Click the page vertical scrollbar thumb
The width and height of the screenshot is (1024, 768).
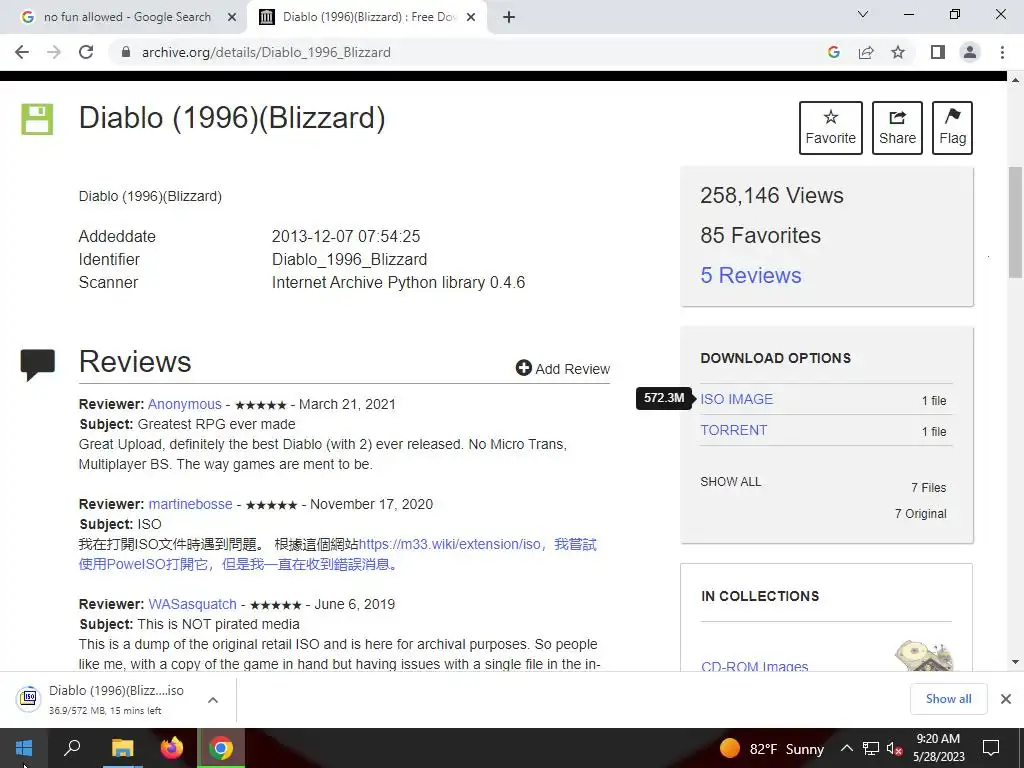tap(1015, 222)
